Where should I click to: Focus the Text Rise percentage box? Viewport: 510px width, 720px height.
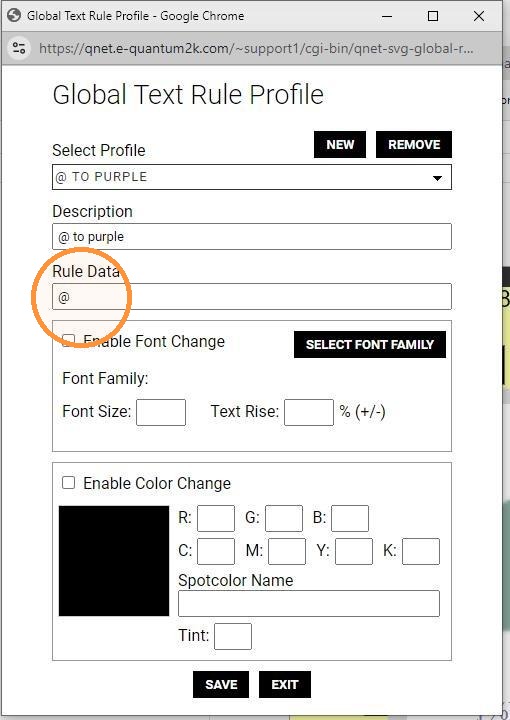309,412
